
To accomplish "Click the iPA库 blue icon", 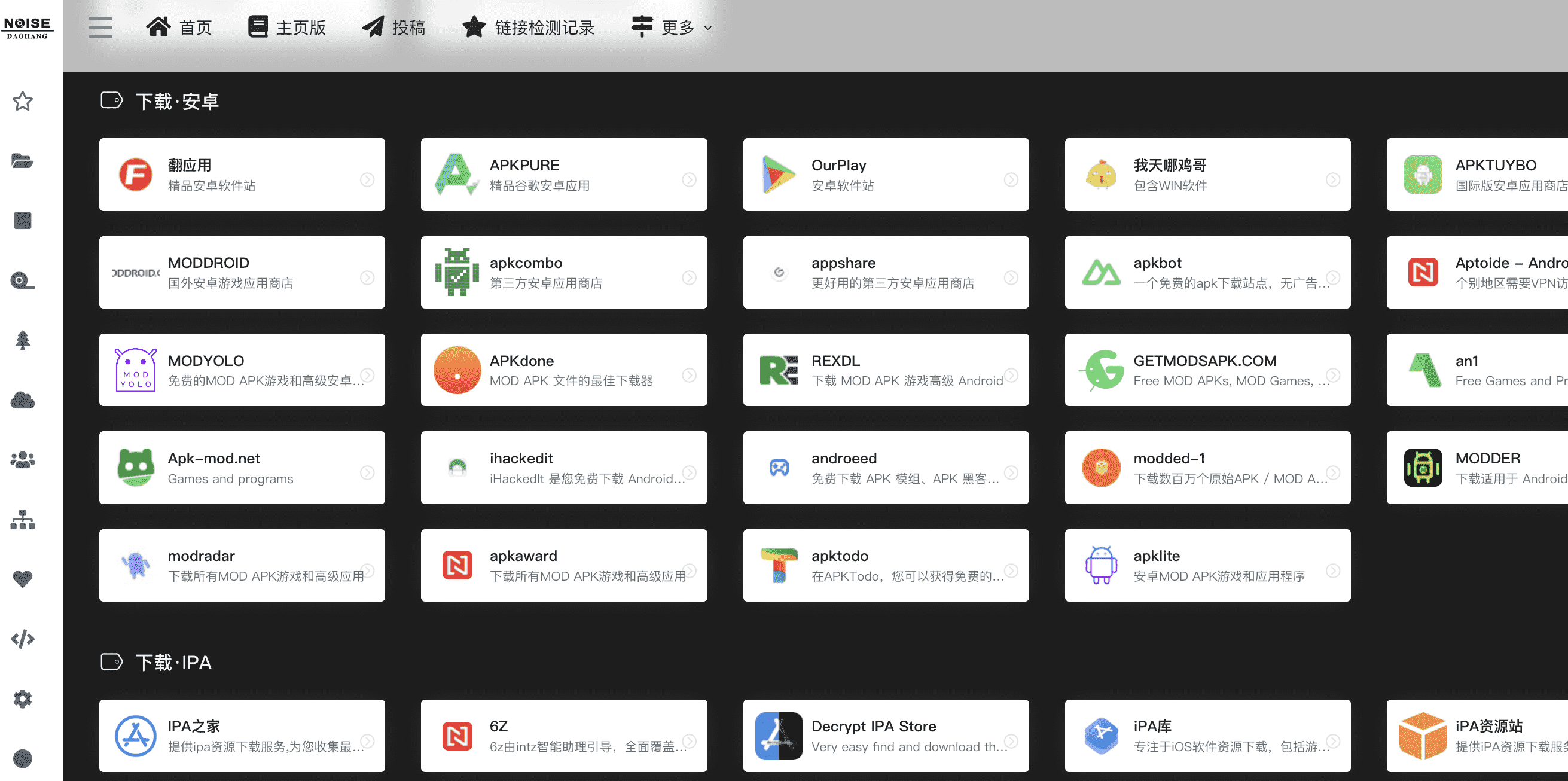I will point(1100,736).
